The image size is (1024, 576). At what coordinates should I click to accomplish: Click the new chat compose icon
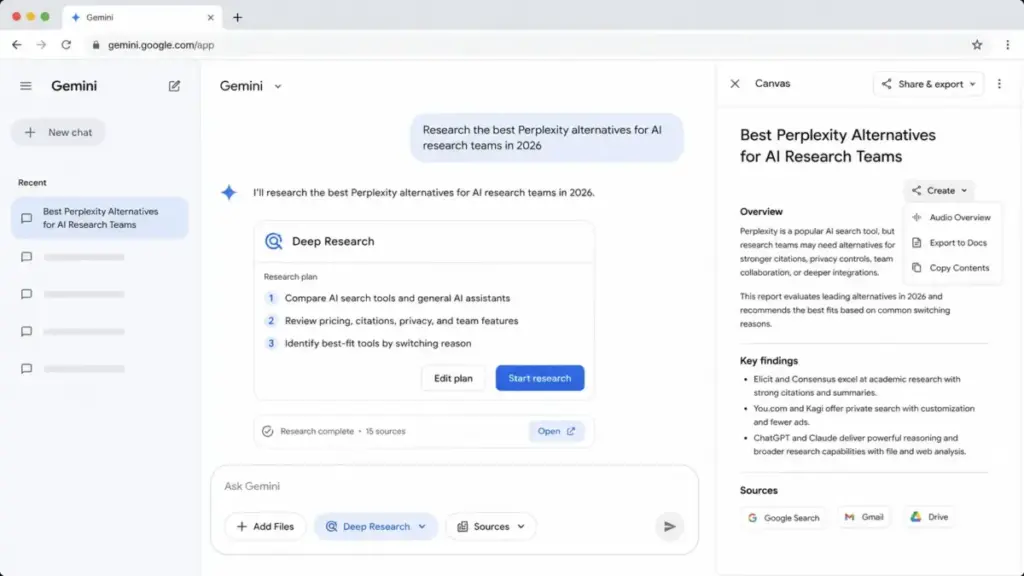point(174,86)
